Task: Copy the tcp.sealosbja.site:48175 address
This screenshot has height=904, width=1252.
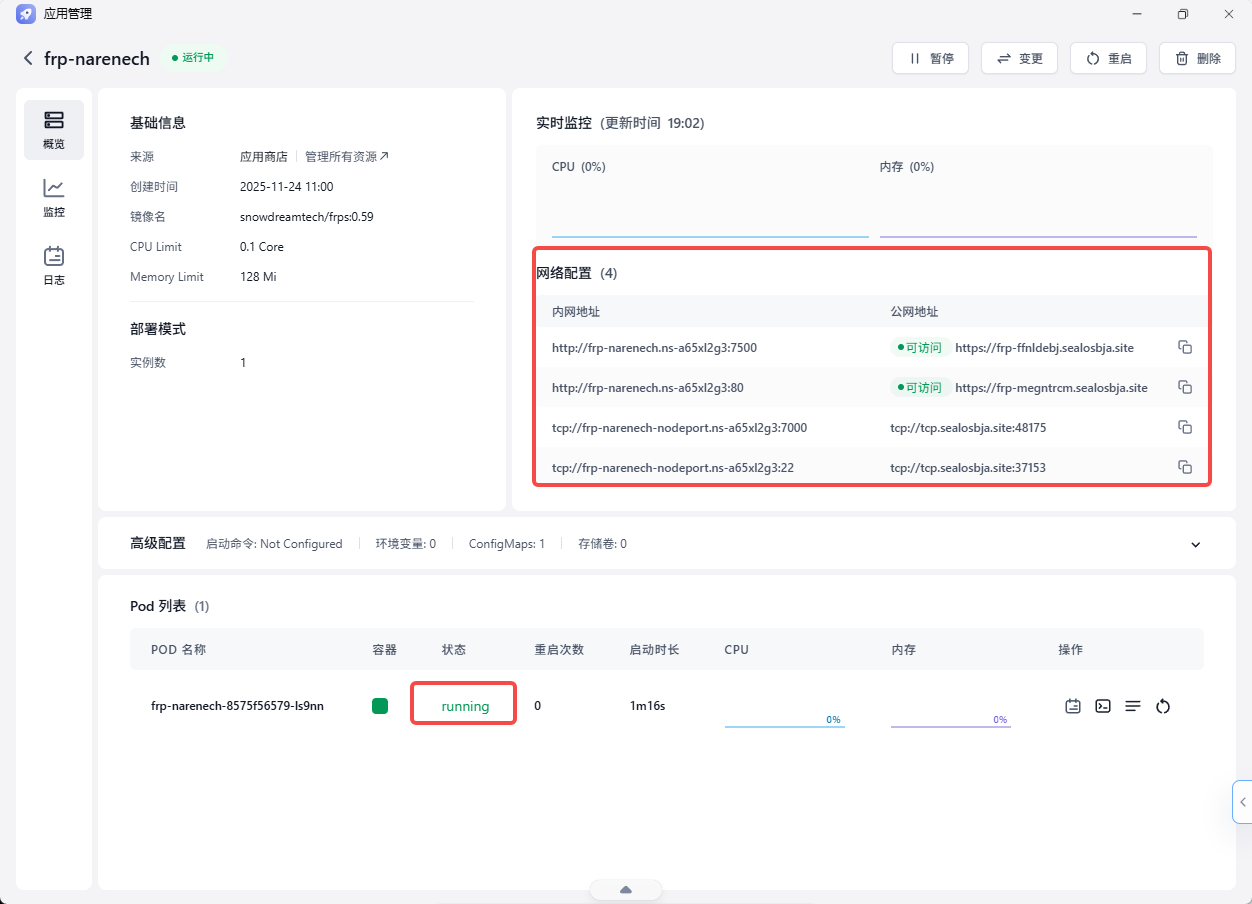Action: (1185, 427)
